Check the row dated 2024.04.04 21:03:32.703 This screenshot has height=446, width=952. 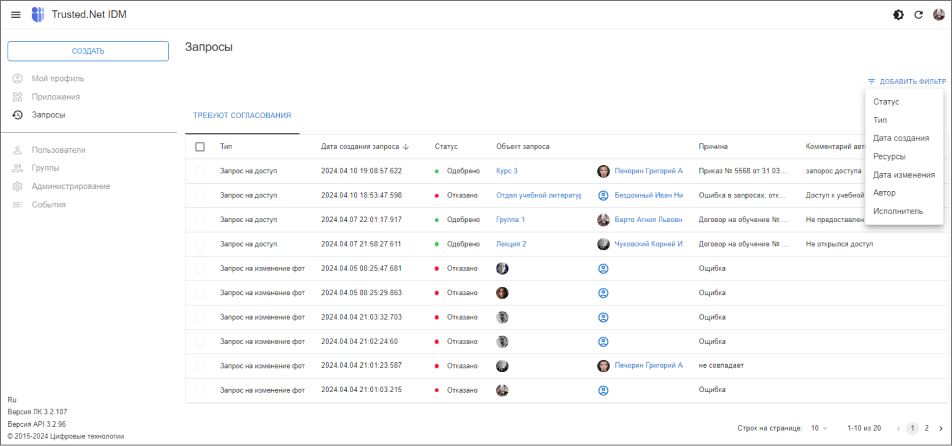coord(200,317)
